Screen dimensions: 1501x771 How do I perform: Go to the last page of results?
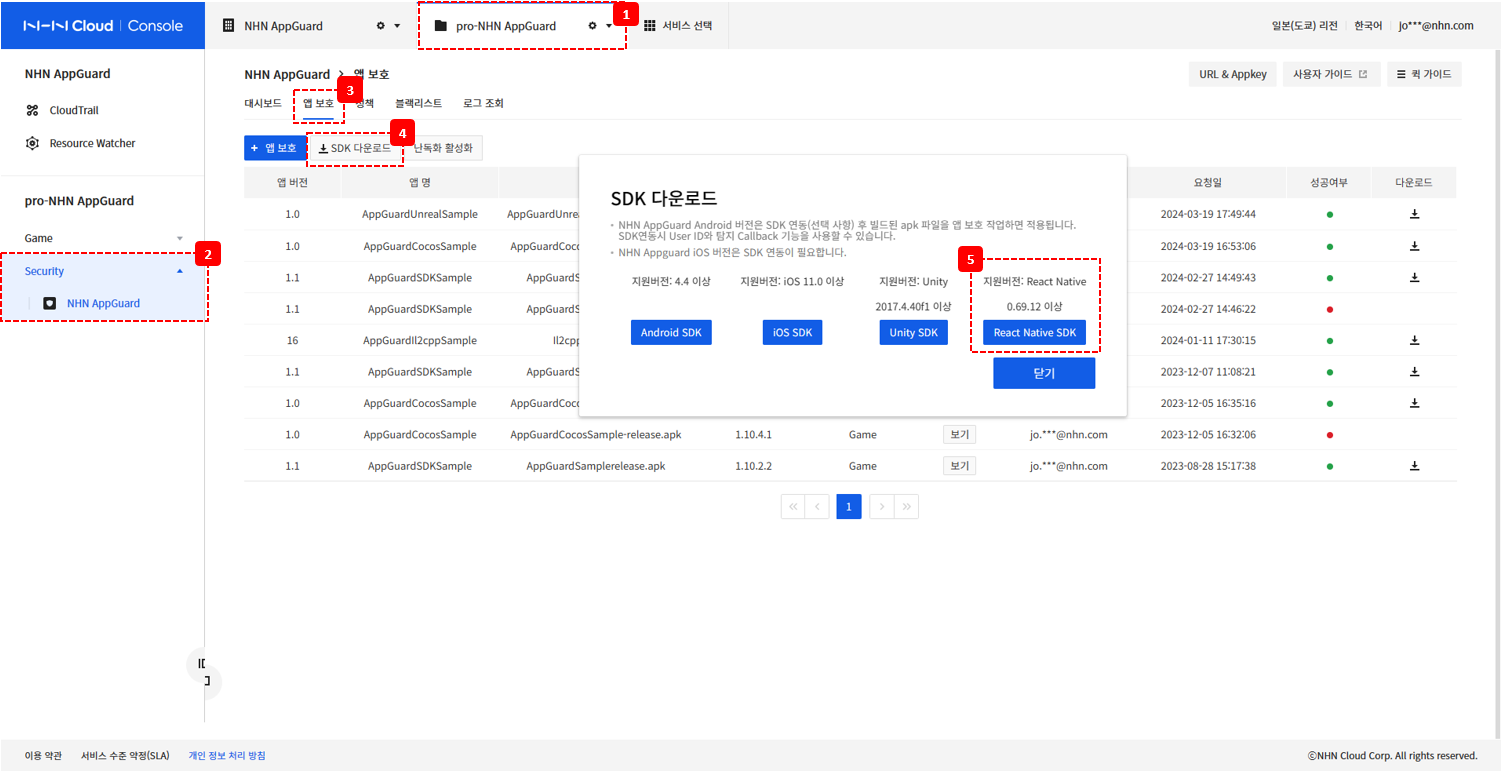tap(906, 507)
